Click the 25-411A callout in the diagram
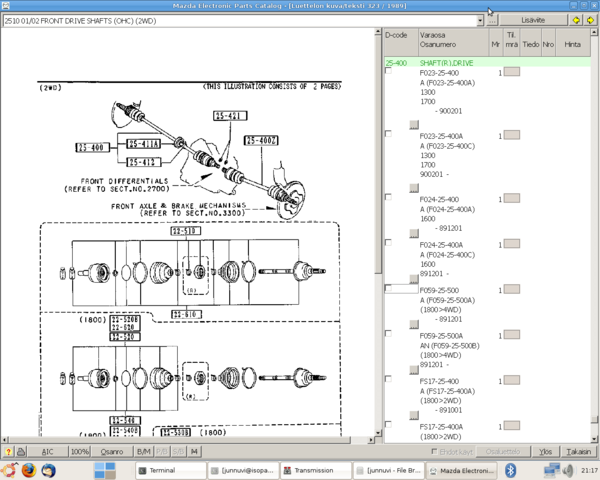This screenshot has height=480, width=600. (x=144, y=144)
